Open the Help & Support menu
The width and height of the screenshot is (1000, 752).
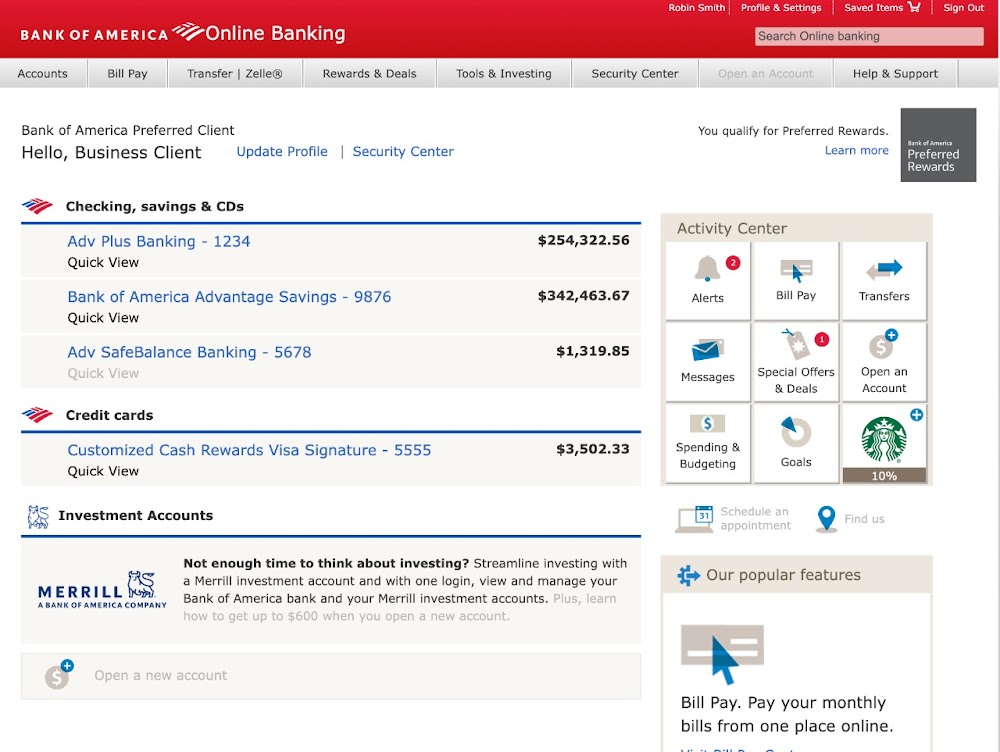pos(895,73)
